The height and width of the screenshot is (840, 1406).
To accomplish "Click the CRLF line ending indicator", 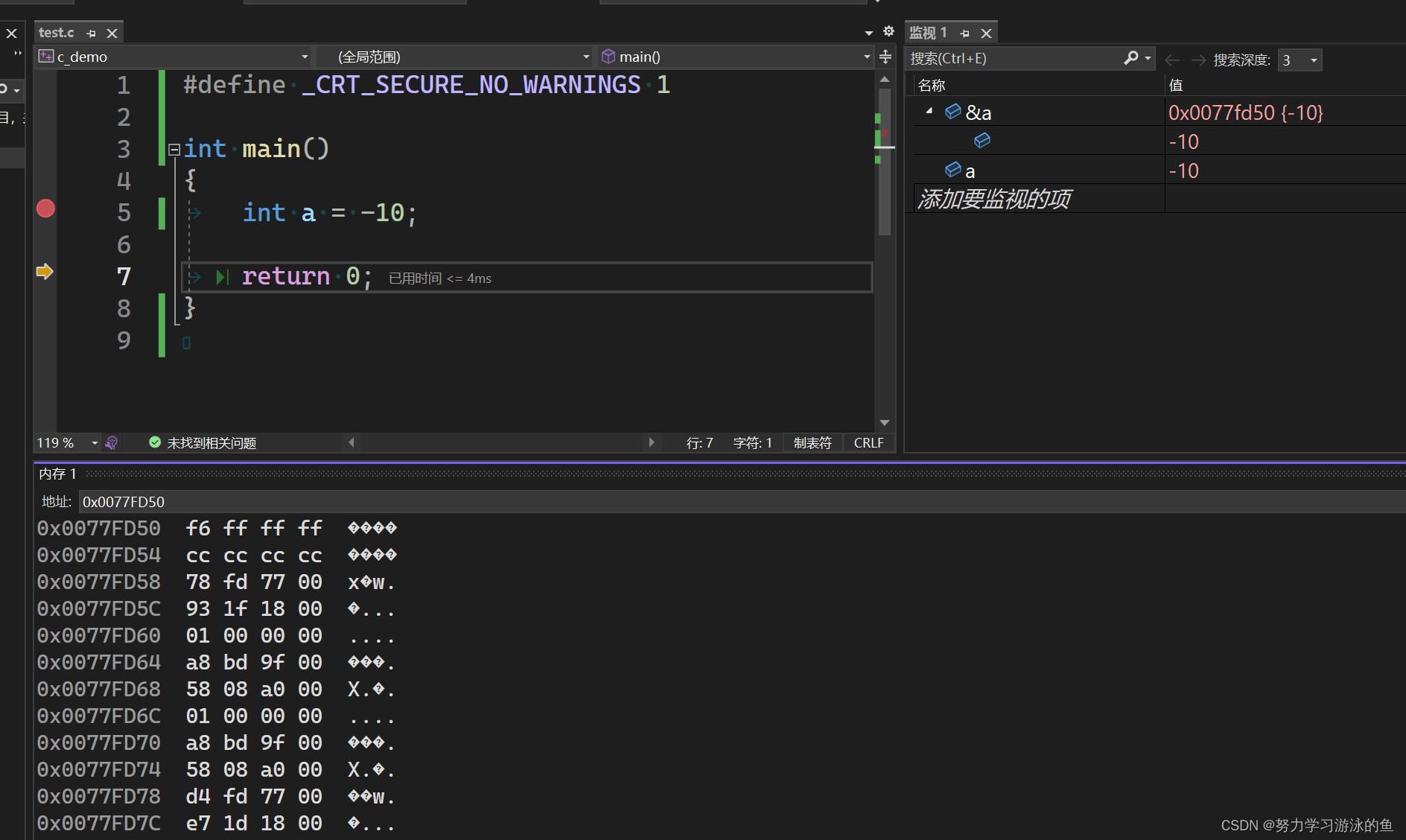I will (x=868, y=443).
